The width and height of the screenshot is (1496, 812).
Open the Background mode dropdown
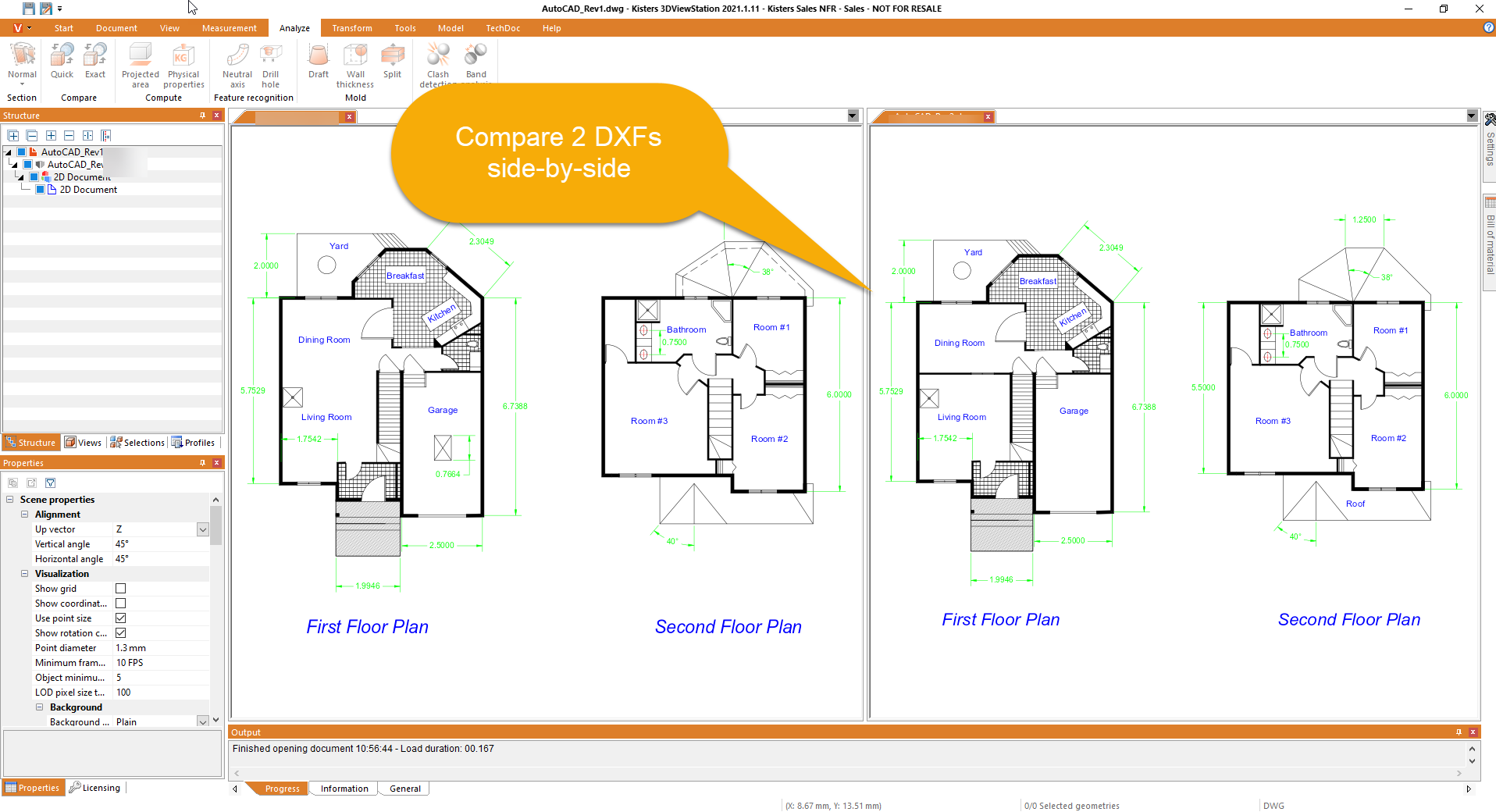click(x=203, y=722)
